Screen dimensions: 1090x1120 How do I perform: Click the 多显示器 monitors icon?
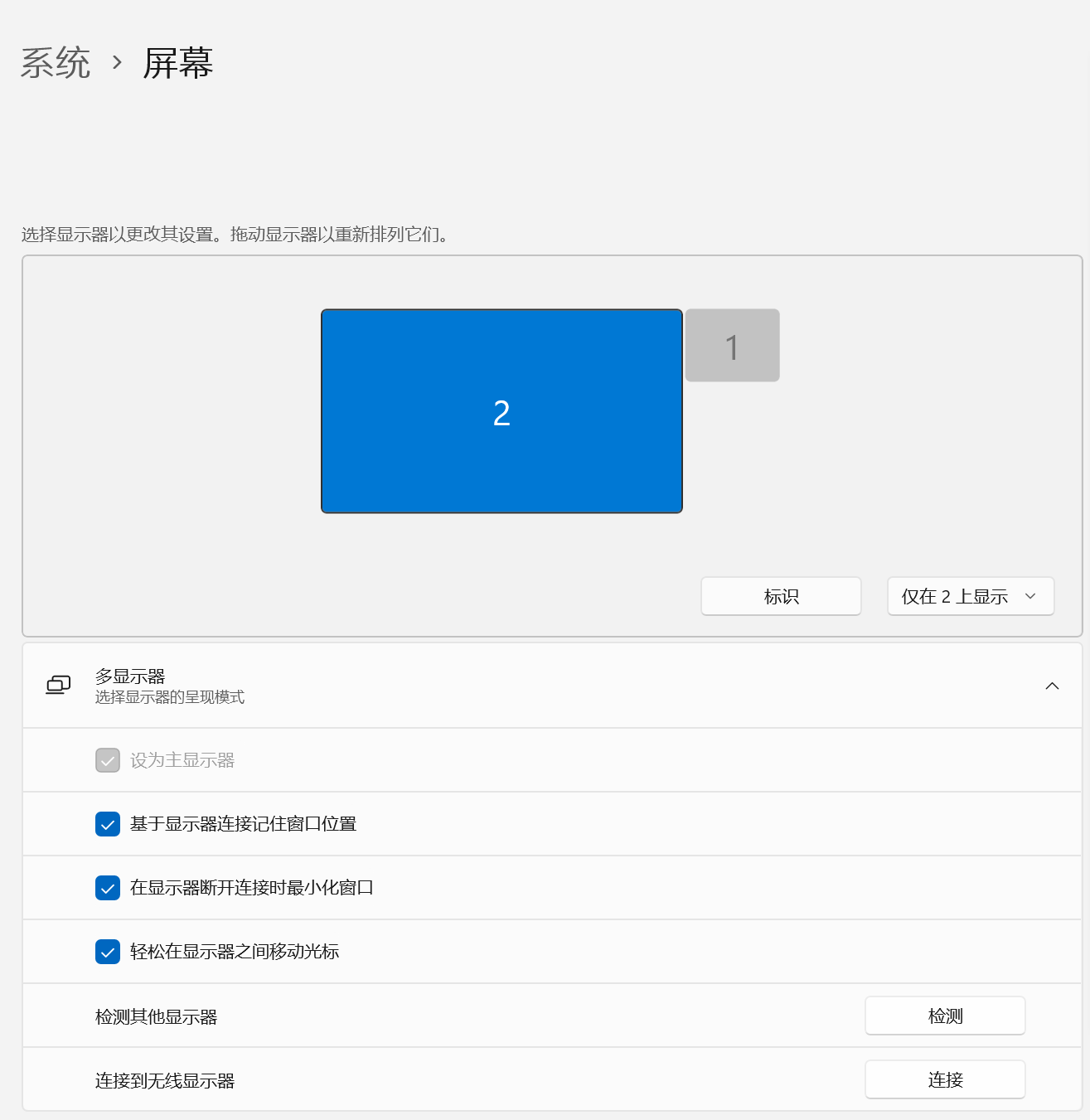pyautogui.click(x=58, y=686)
